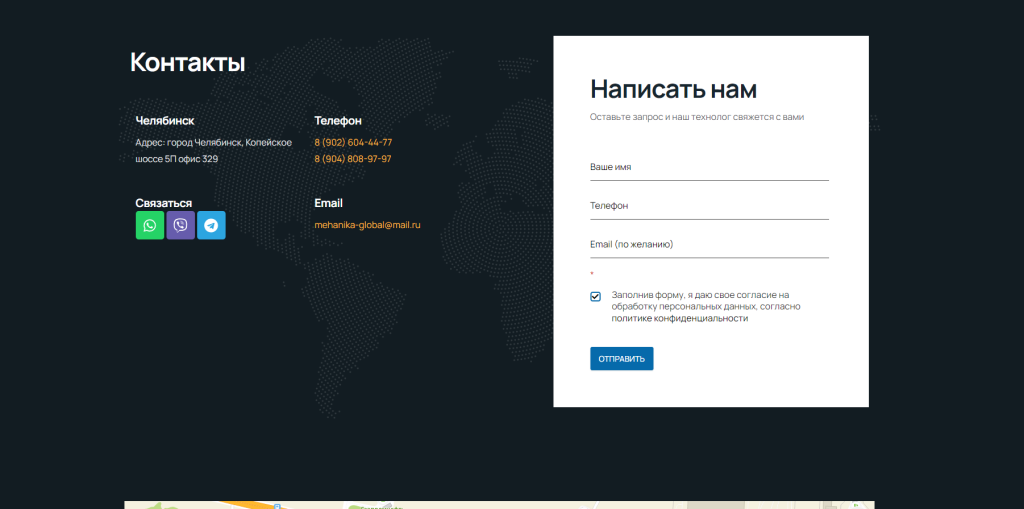Click the Челябинск address text
Viewport: 1024px width, 509px height.
pyautogui.click(x=213, y=150)
